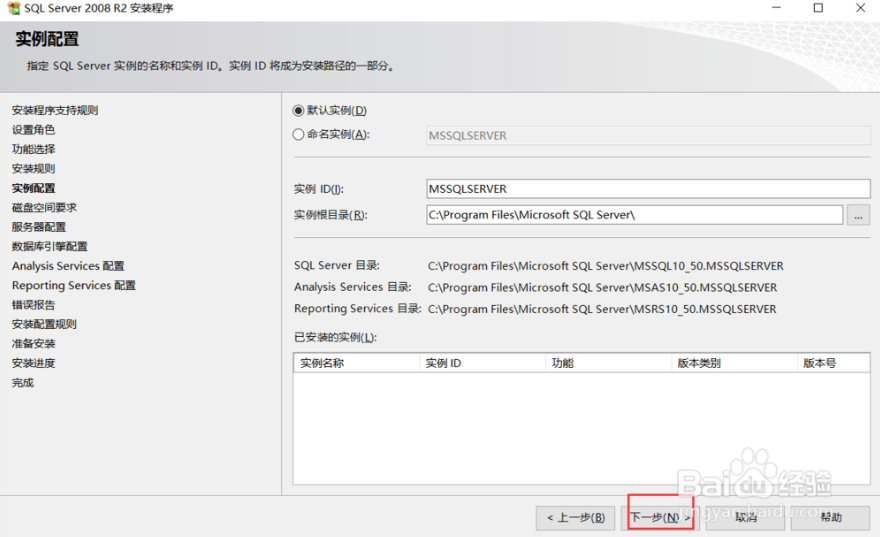Select Reporting Services 配置 step
The height and width of the screenshot is (537, 880).
[74, 286]
